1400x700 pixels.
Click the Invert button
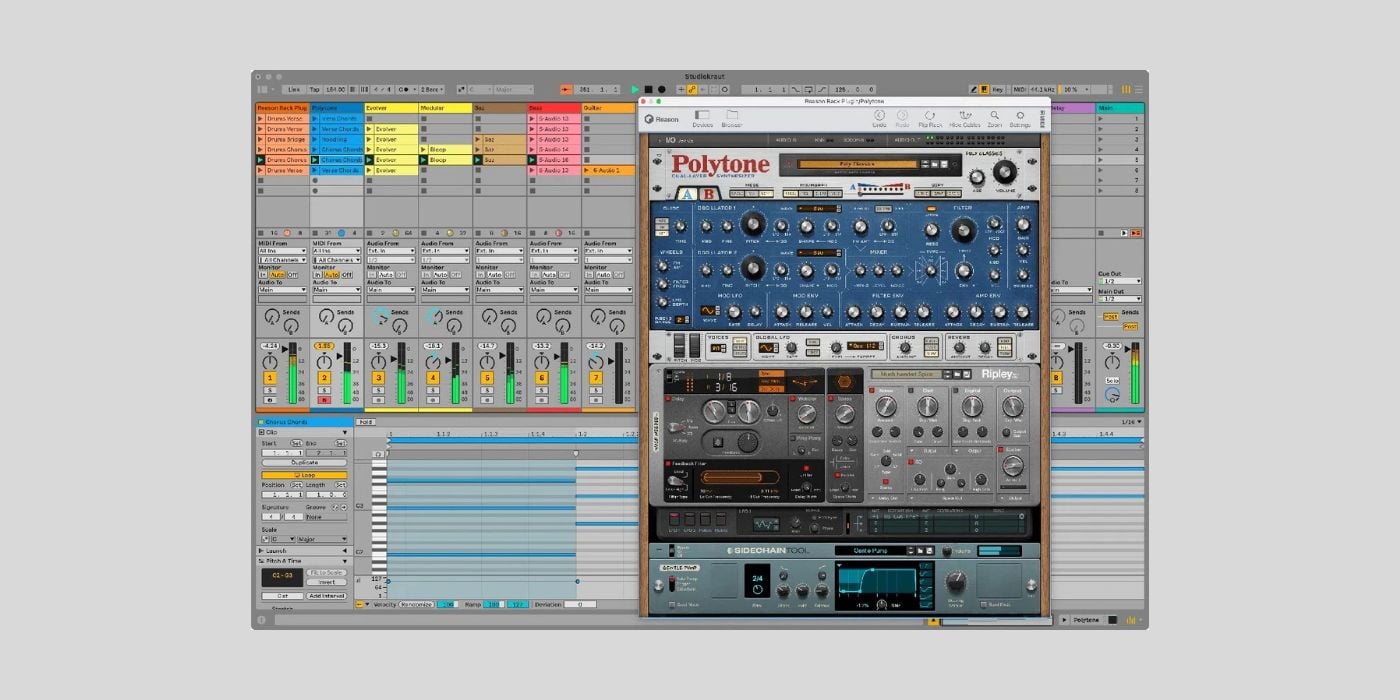pyautogui.click(x=326, y=581)
